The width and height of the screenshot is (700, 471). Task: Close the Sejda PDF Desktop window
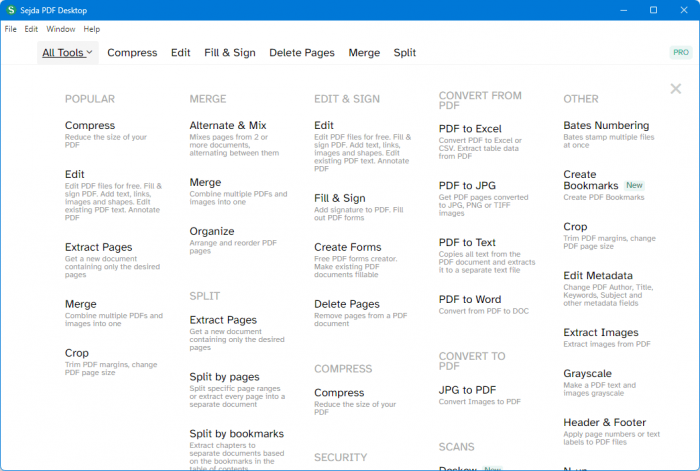[683, 10]
